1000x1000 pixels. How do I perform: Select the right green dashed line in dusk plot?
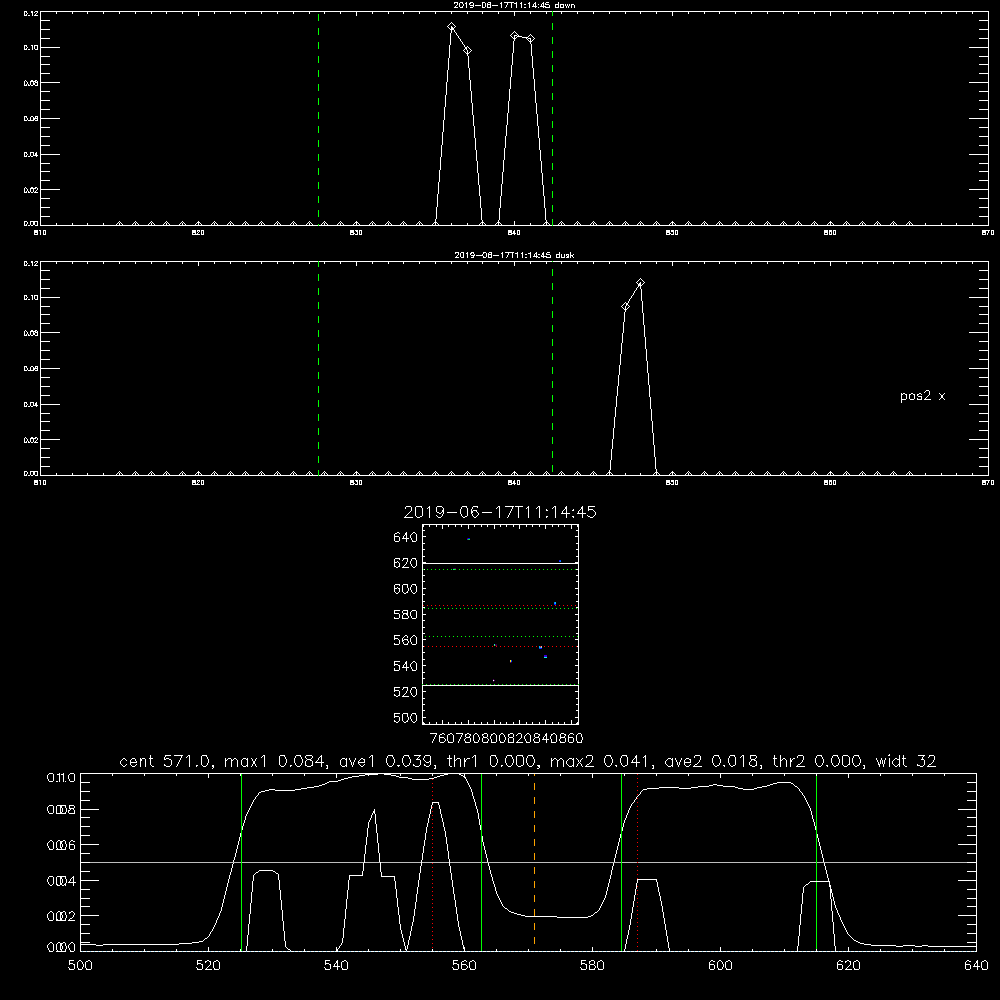(x=552, y=369)
